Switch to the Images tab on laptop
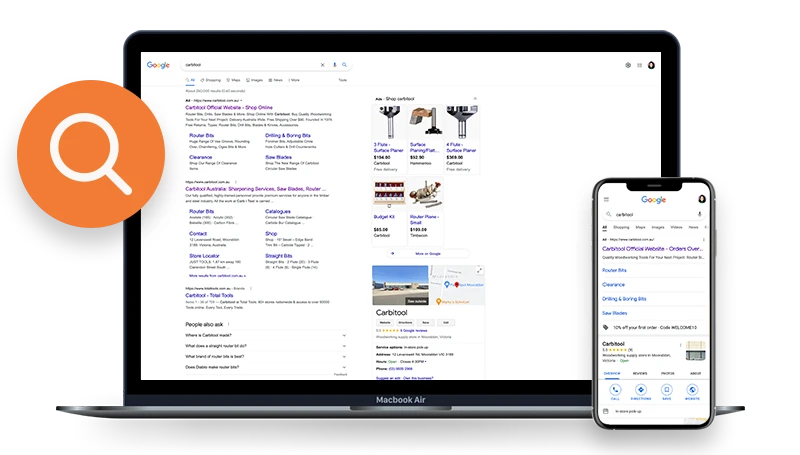Viewport: 800px width, 455px height. tap(255, 79)
